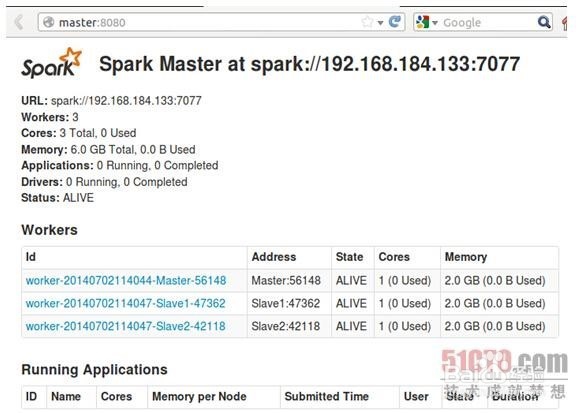Reload page with the refresh icon
Screen dimensions: 580x413
coord(395,22)
